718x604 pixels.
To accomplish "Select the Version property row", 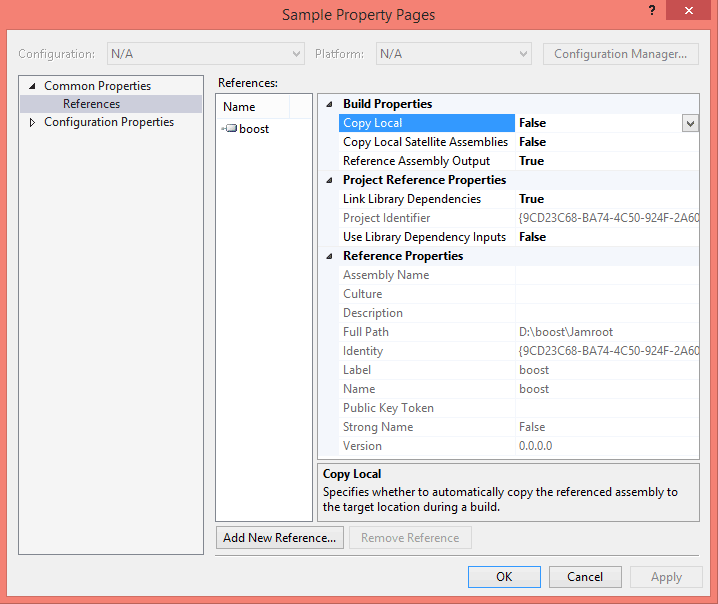I will 519,446.
